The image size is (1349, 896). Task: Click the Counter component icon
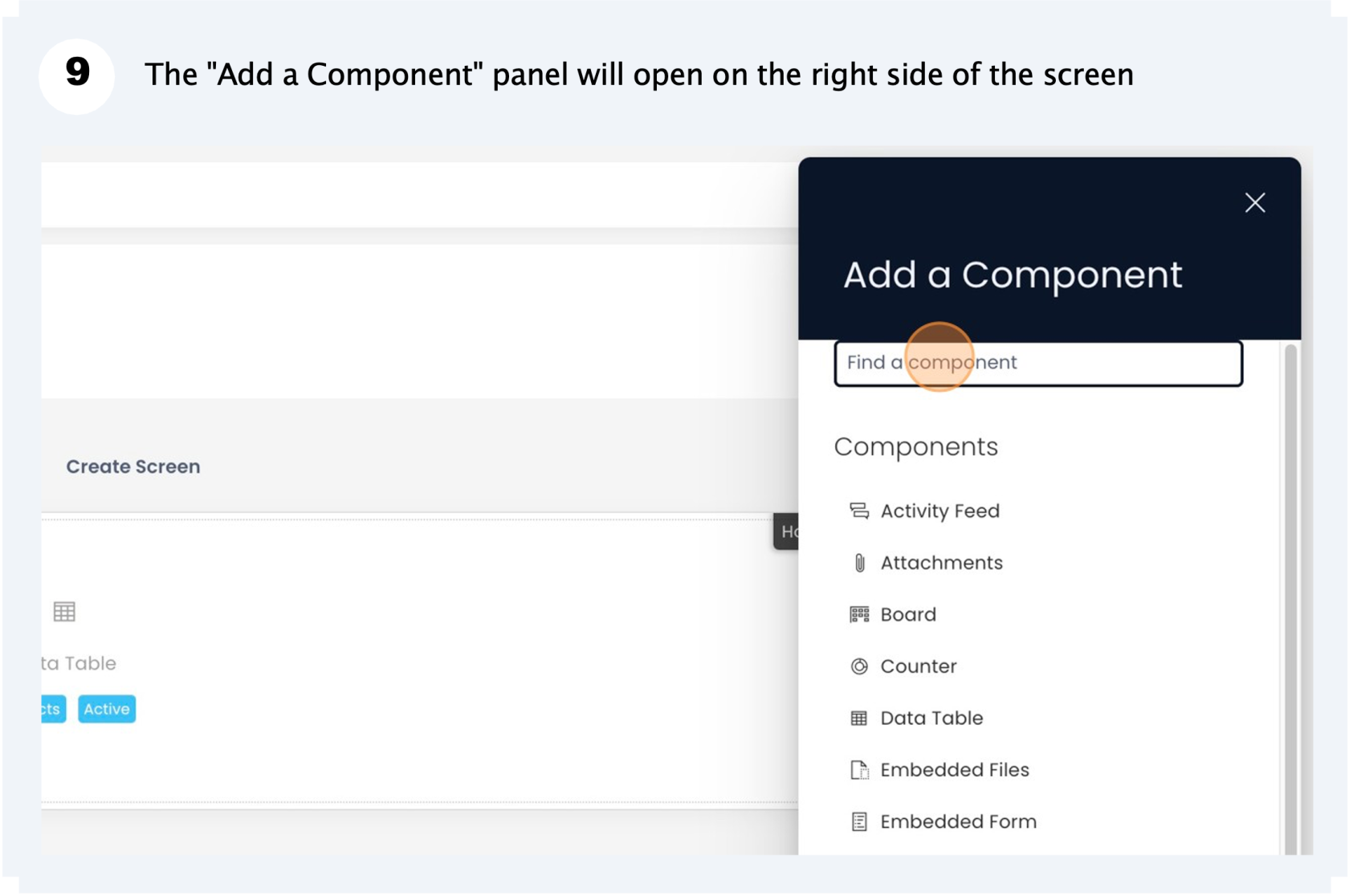pyautogui.click(x=859, y=666)
